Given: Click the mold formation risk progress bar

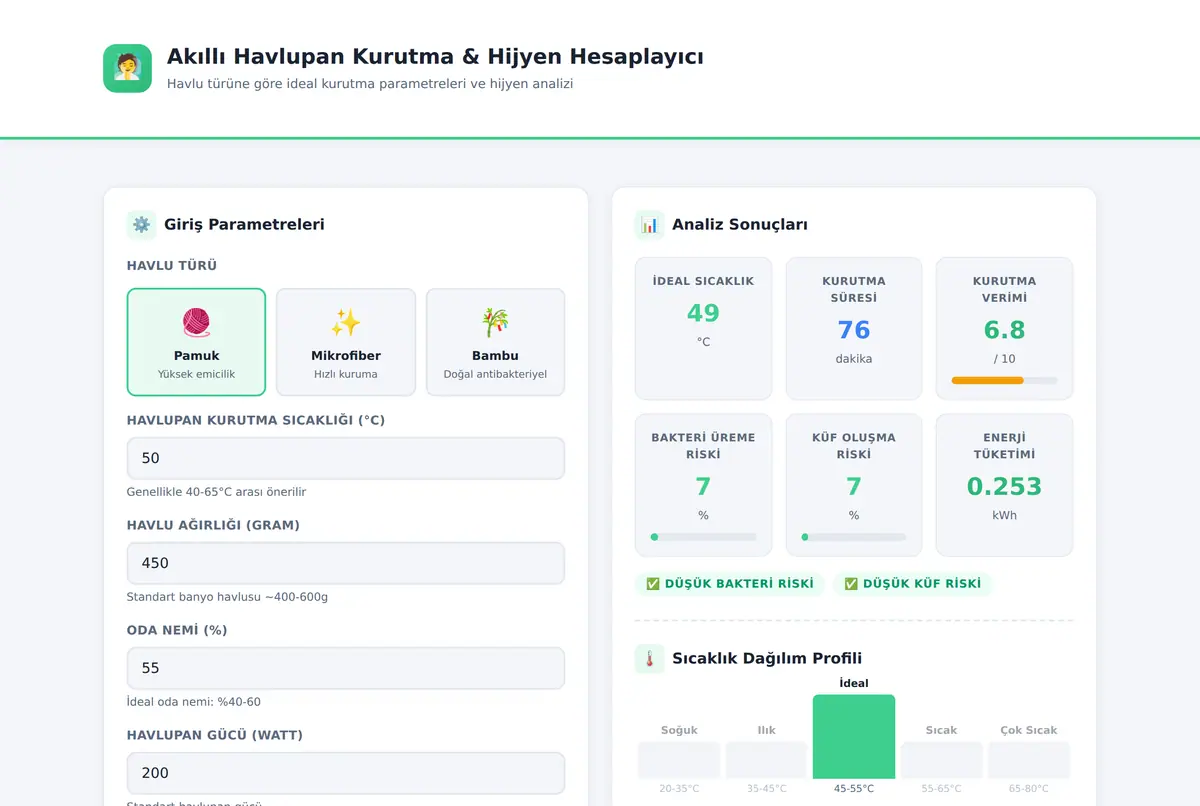Looking at the screenshot, I should (x=853, y=537).
